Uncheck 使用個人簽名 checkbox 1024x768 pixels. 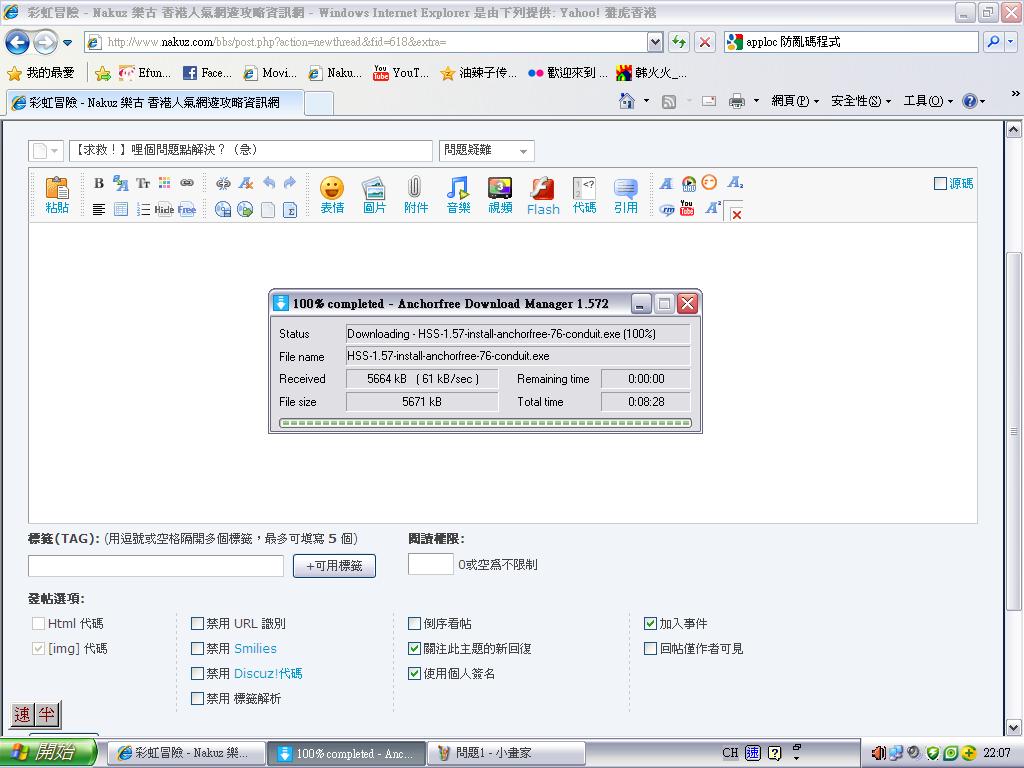415,673
